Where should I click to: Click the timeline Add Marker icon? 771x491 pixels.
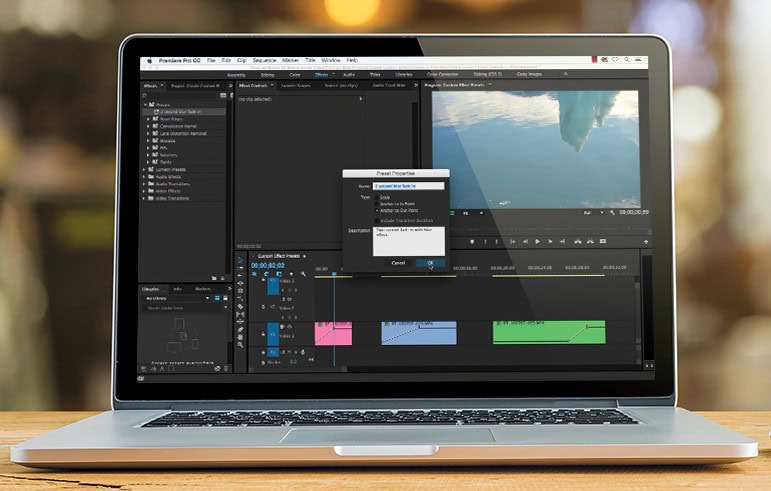291,274
